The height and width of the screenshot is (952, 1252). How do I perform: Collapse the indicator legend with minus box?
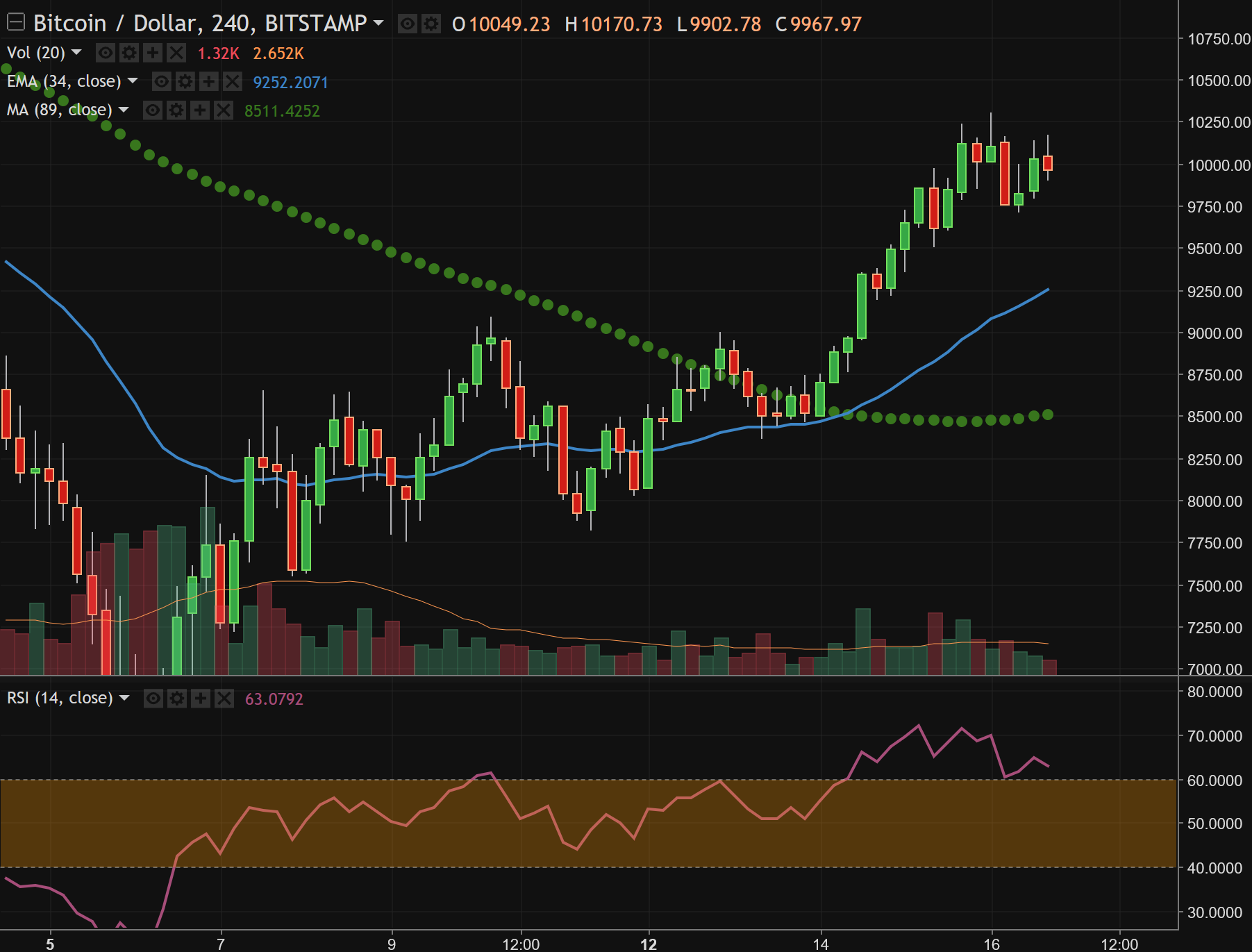click(x=15, y=23)
